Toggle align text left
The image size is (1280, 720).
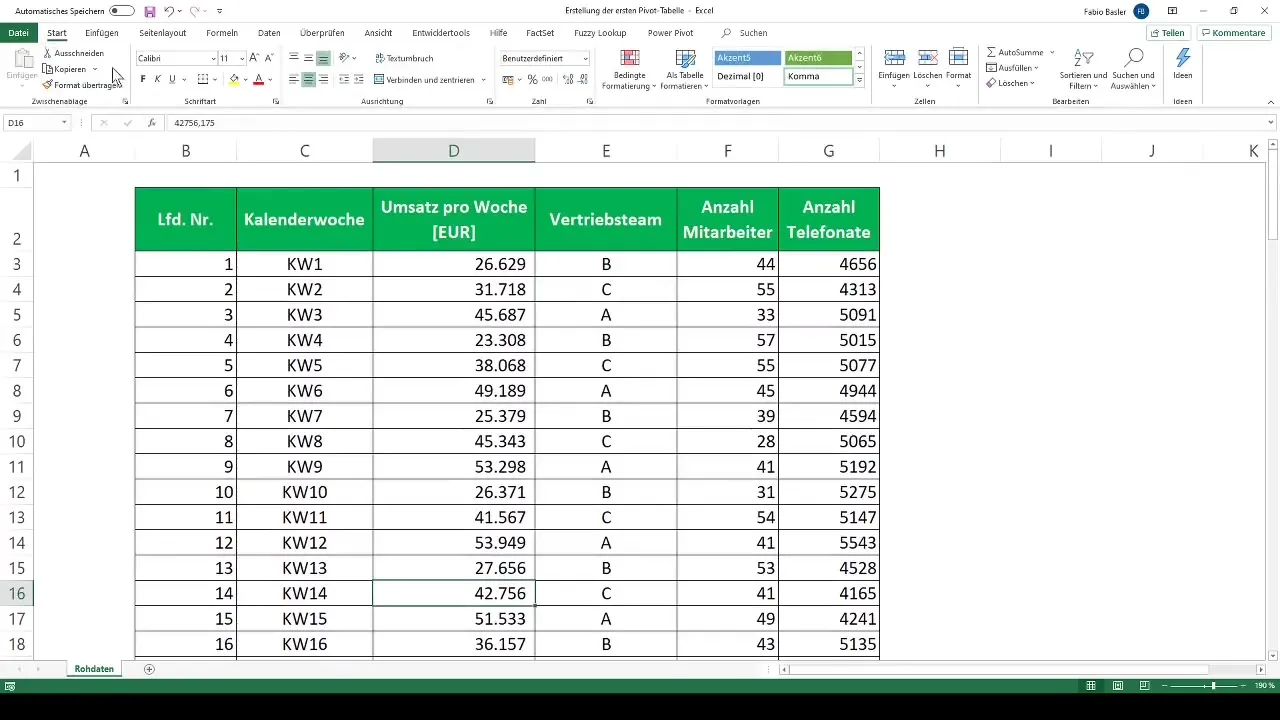(x=294, y=79)
